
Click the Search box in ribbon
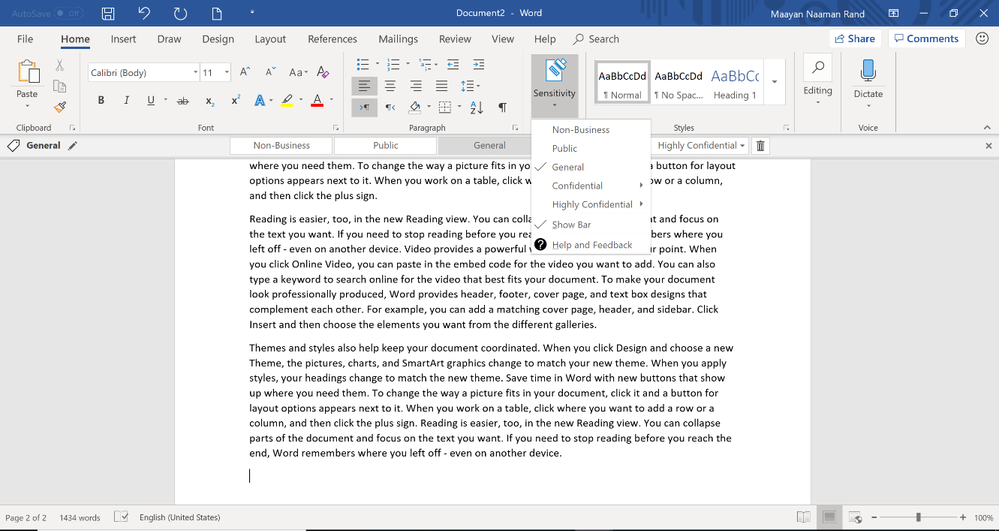[596, 39]
